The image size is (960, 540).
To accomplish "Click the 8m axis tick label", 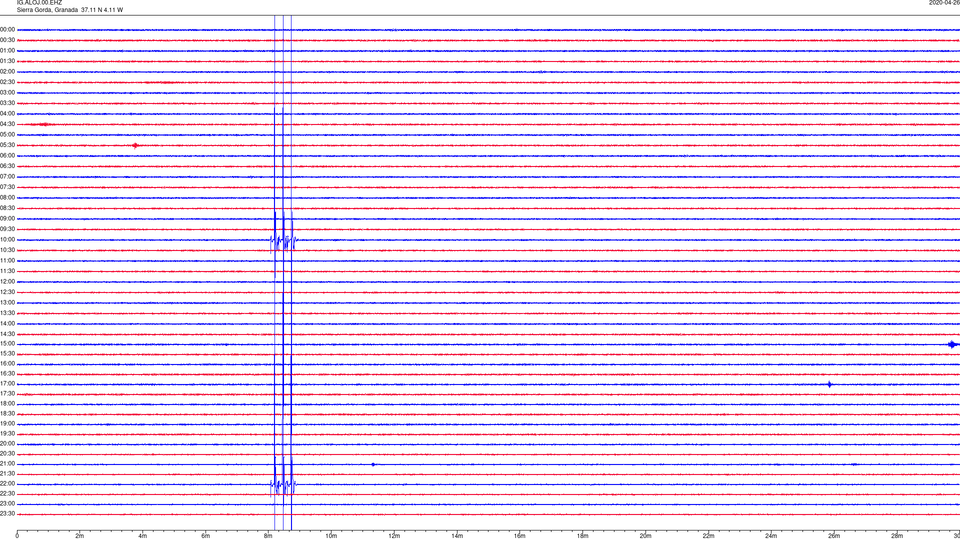I will pyautogui.click(x=269, y=536).
